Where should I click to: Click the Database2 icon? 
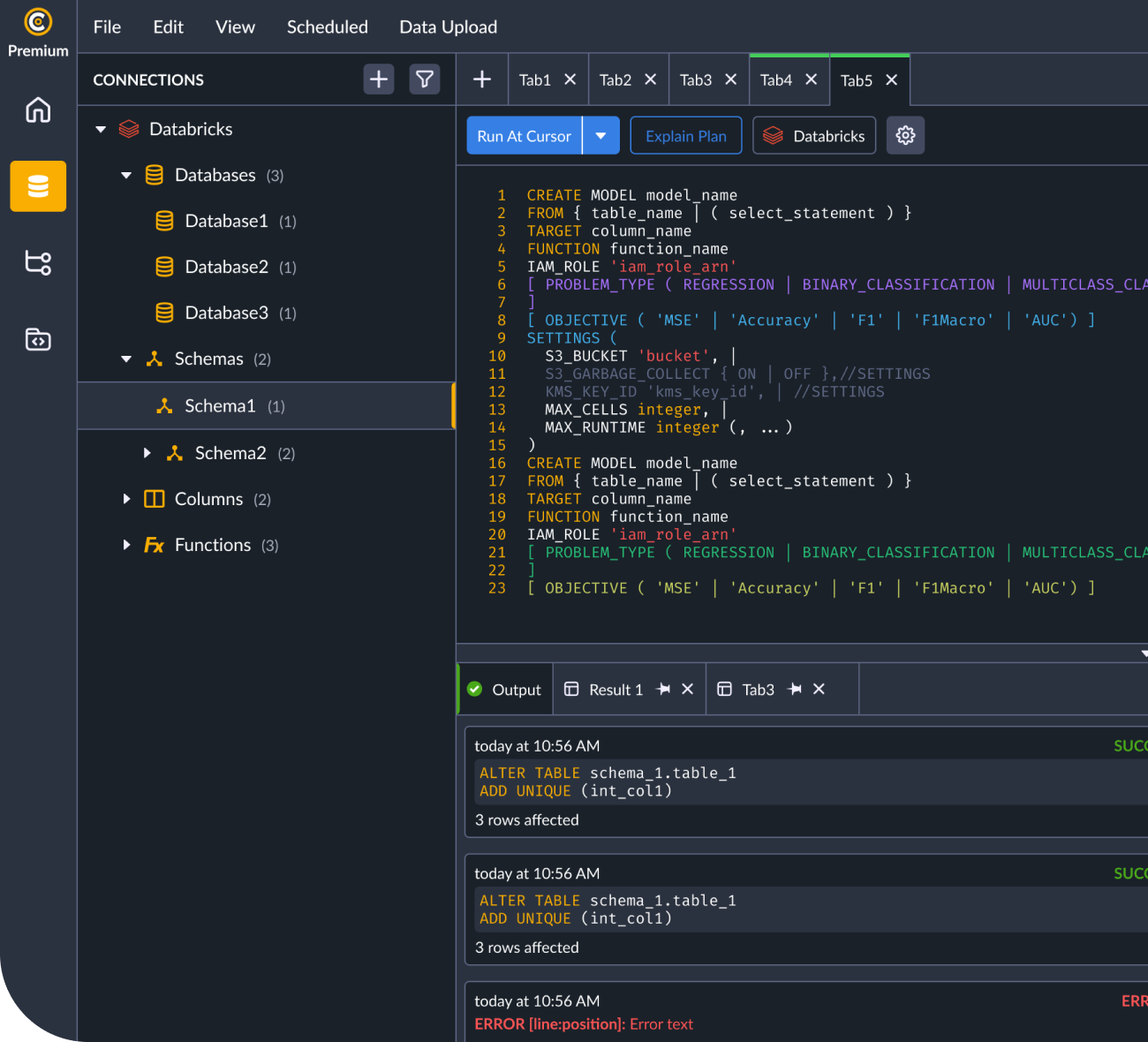164,267
